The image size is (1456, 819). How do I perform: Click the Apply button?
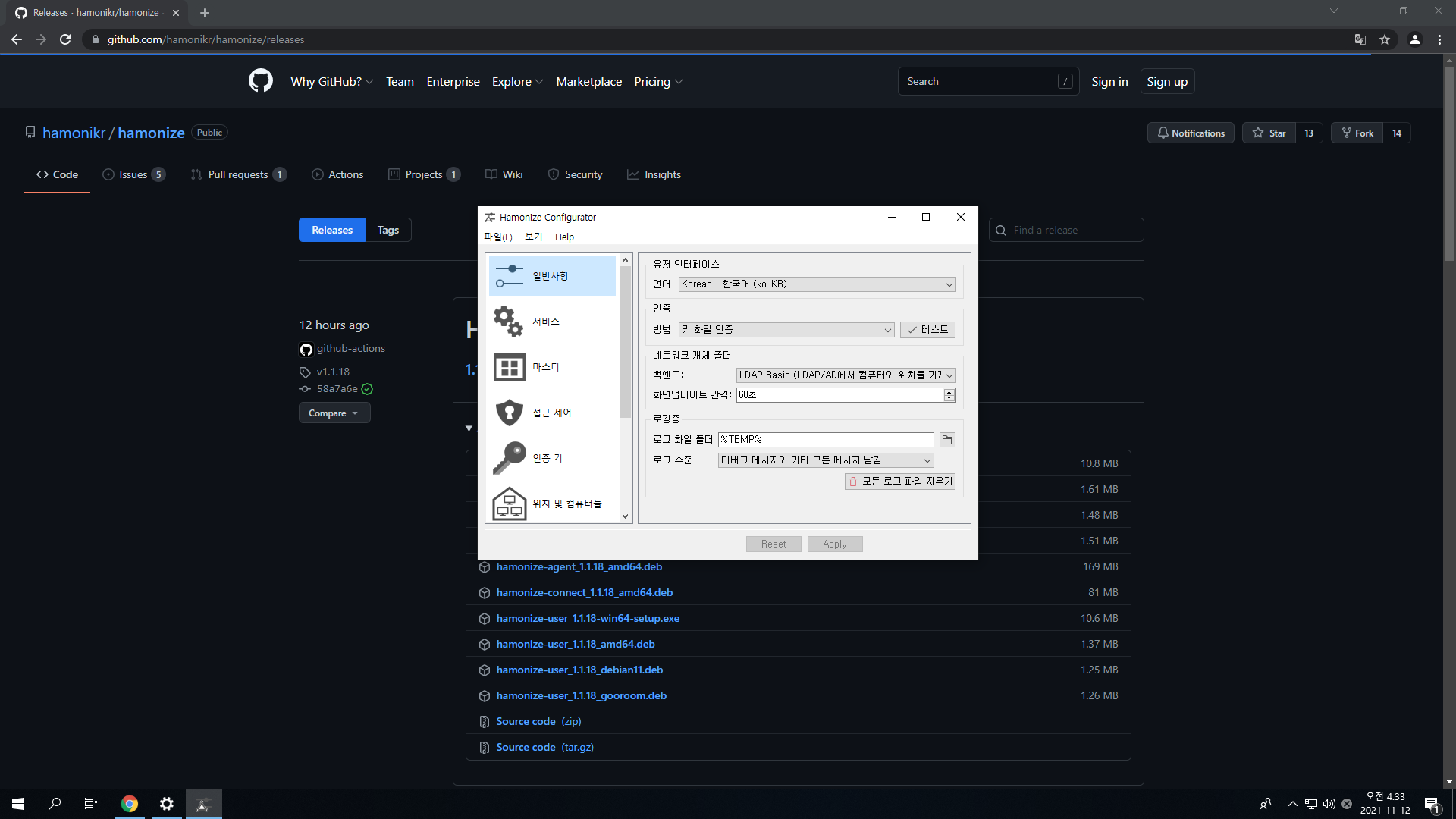tap(835, 544)
